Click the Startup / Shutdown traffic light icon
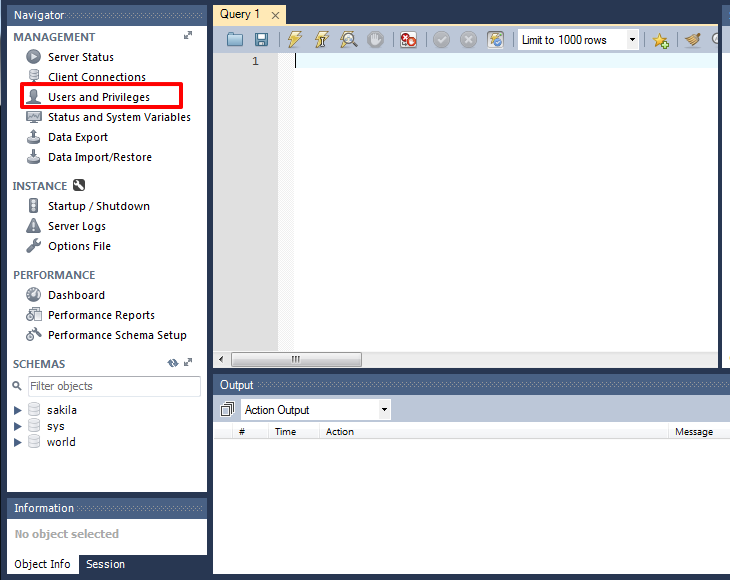The width and height of the screenshot is (730, 580). [33, 205]
